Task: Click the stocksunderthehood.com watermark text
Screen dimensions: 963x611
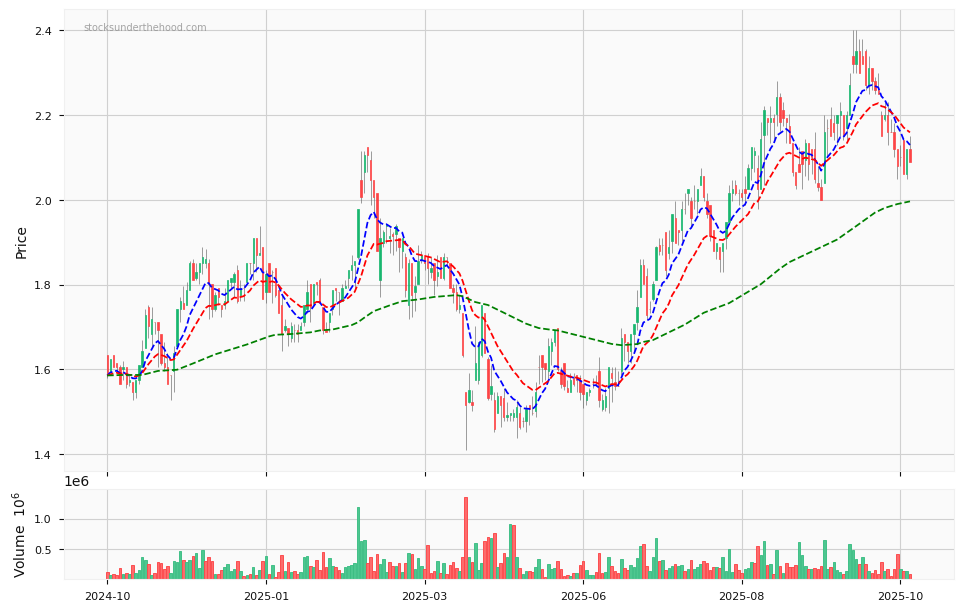Action: (145, 28)
